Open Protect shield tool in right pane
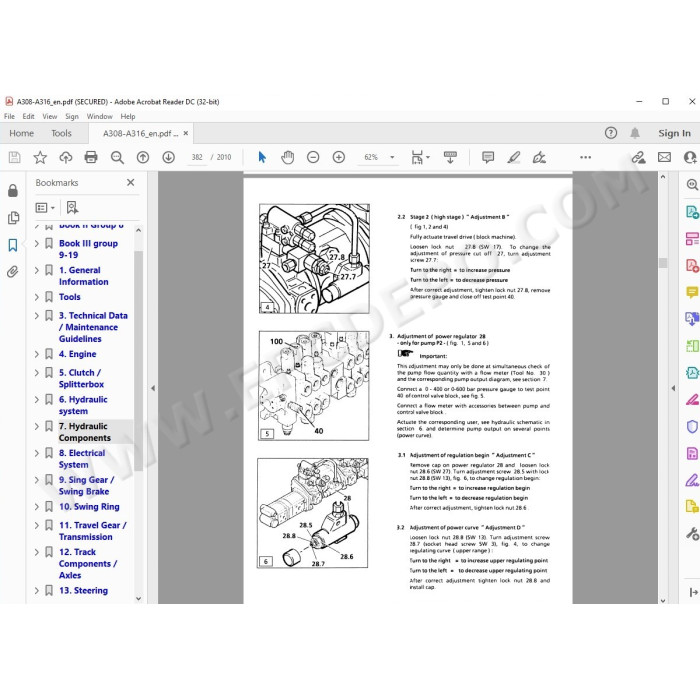This screenshot has height=700, width=700. (x=692, y=426)
